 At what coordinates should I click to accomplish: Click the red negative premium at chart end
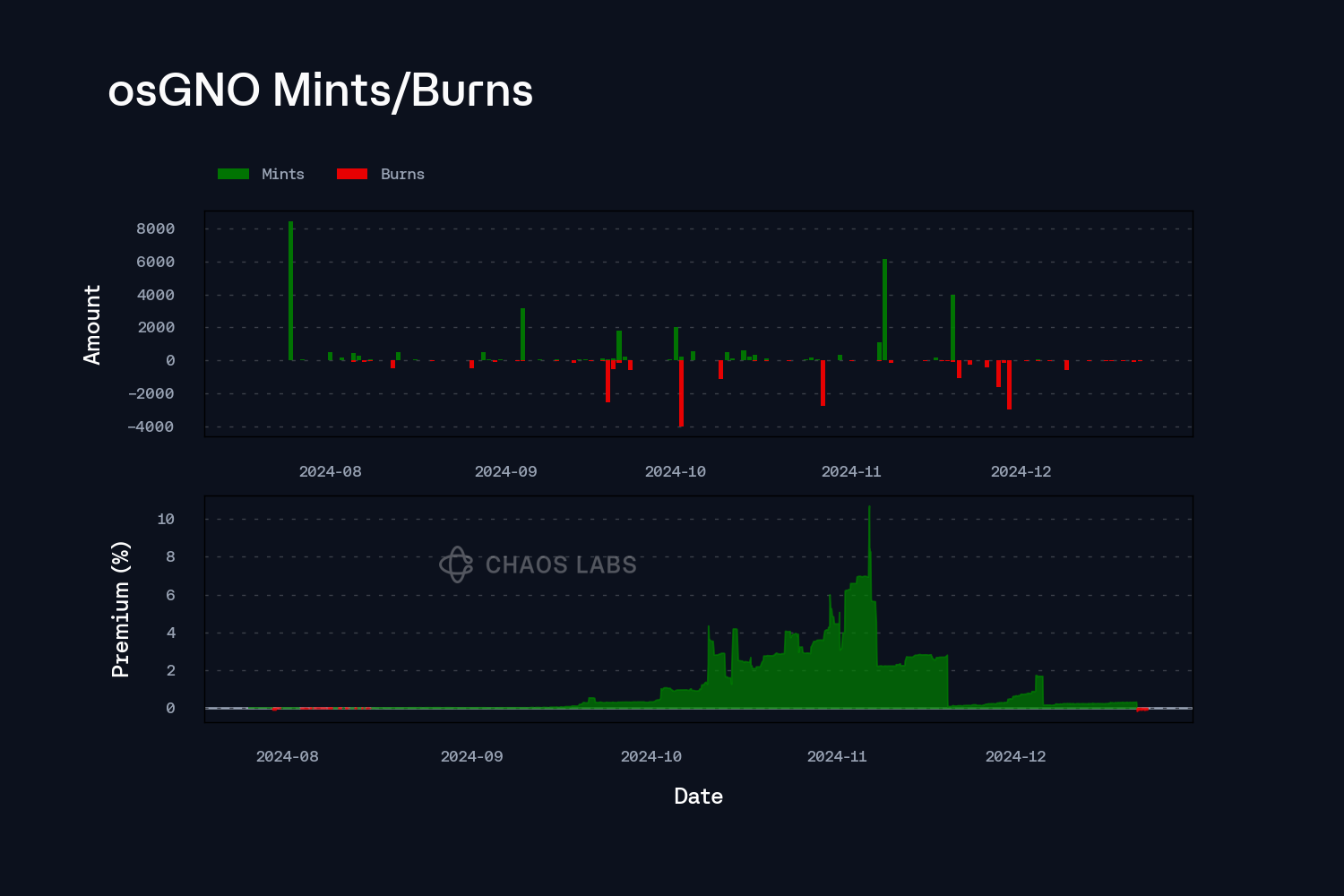coord(1142,710)
